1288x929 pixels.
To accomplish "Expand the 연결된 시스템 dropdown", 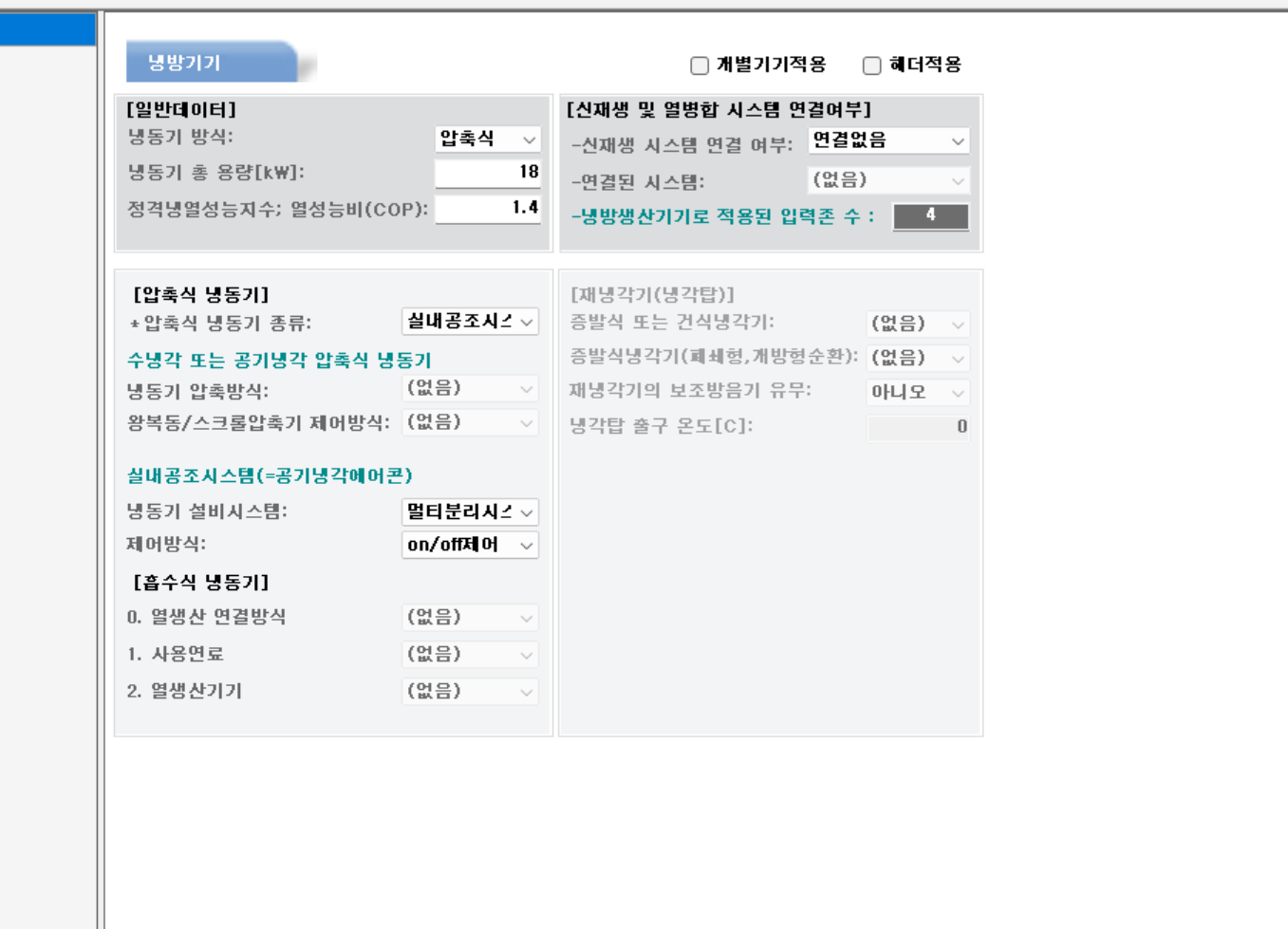I will [888, 180].
